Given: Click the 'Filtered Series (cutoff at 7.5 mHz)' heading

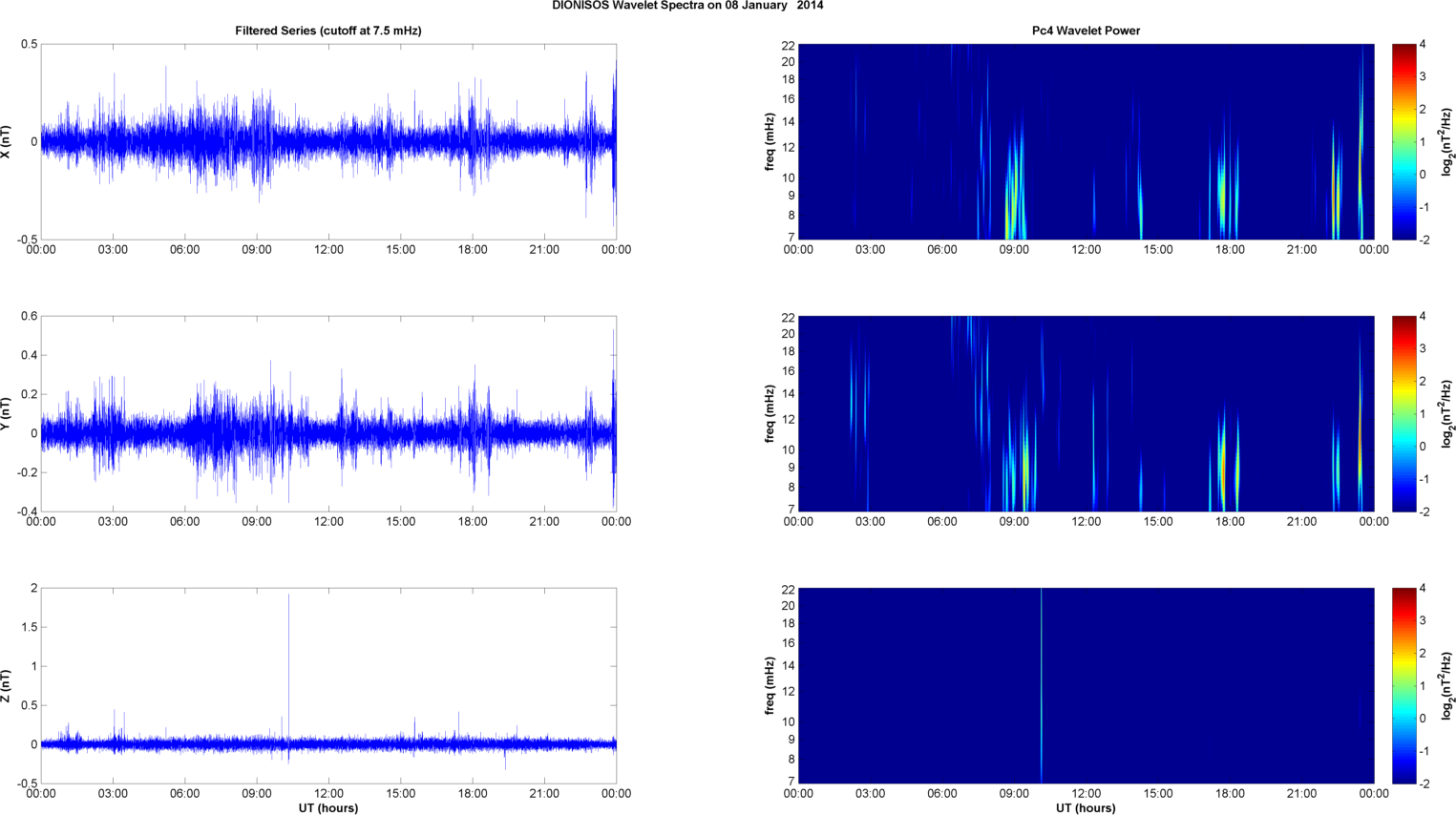Looking at the screenshot, I should click(328, 31).
